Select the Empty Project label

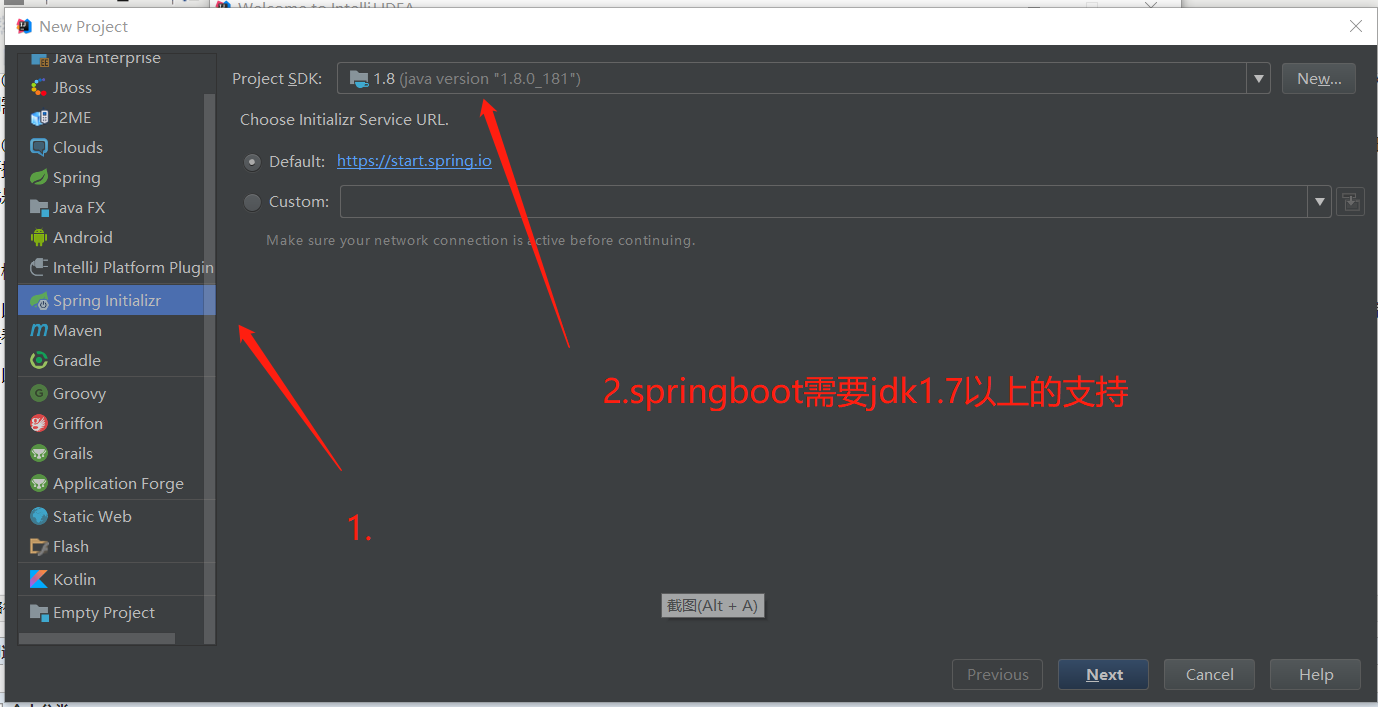[104, 613]
